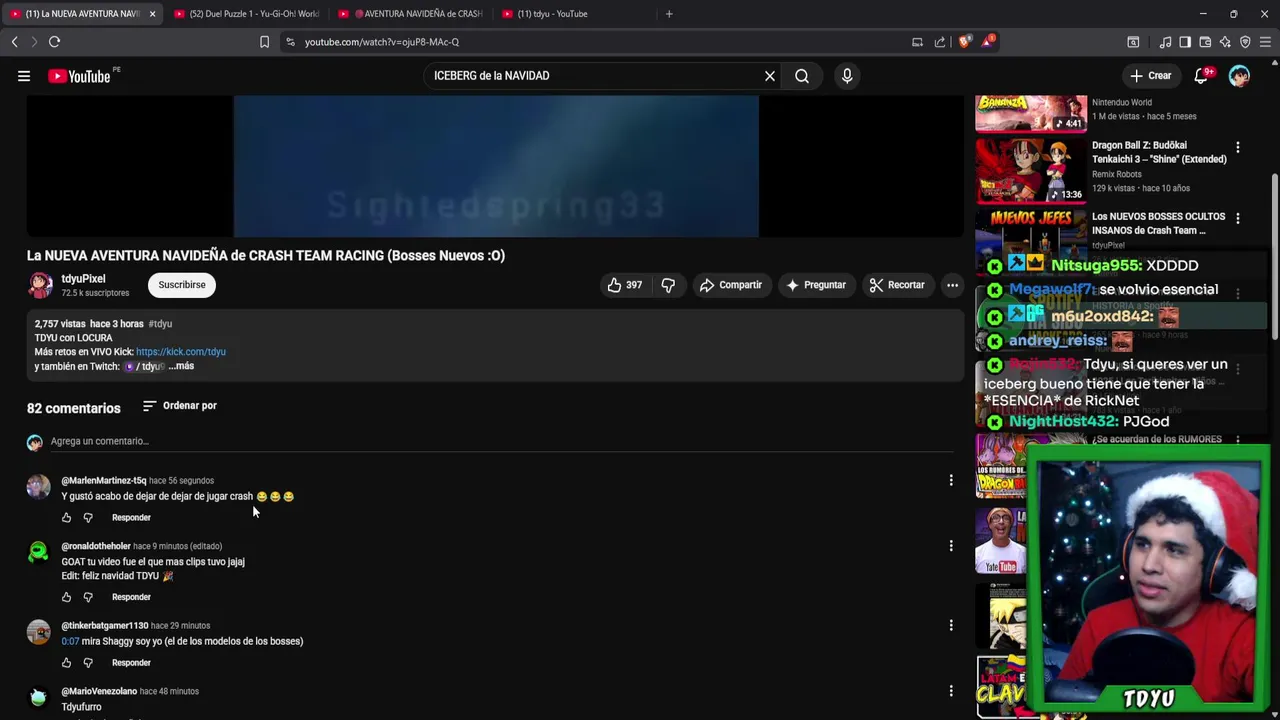Click the install app icon in address bar
1280x720 pixels.
(917, 42)
